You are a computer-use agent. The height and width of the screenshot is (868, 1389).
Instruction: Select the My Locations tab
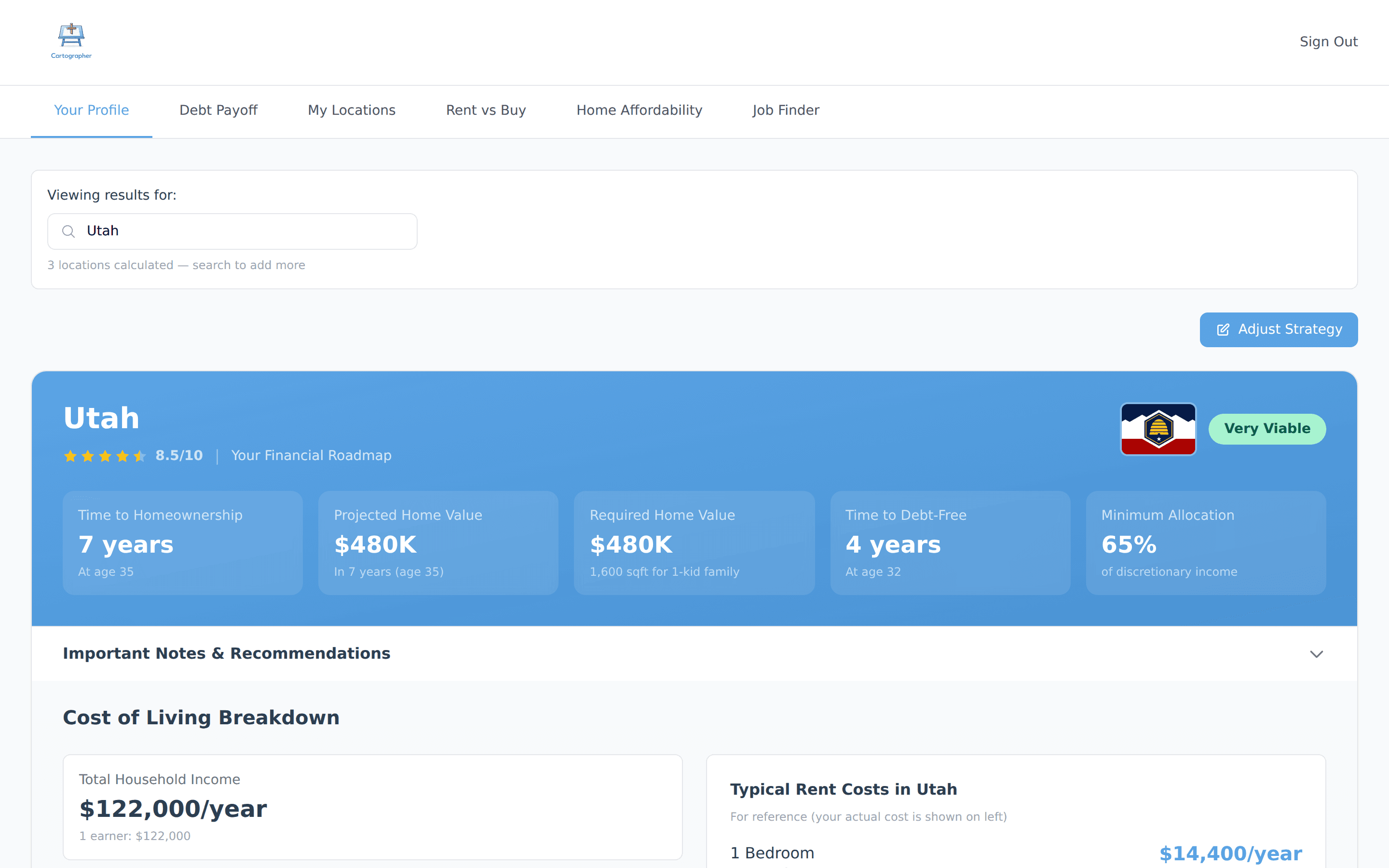point(351,110)
